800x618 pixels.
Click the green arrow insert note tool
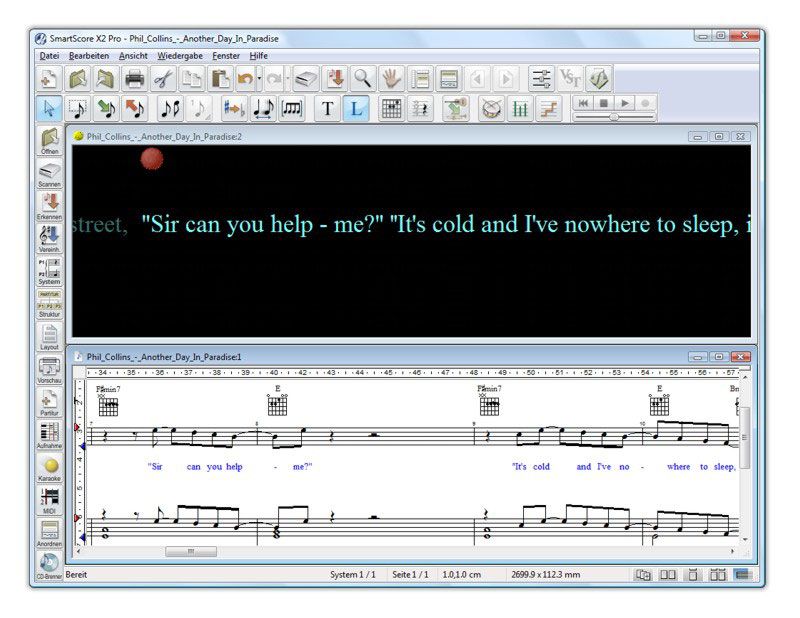click(107, 108)
